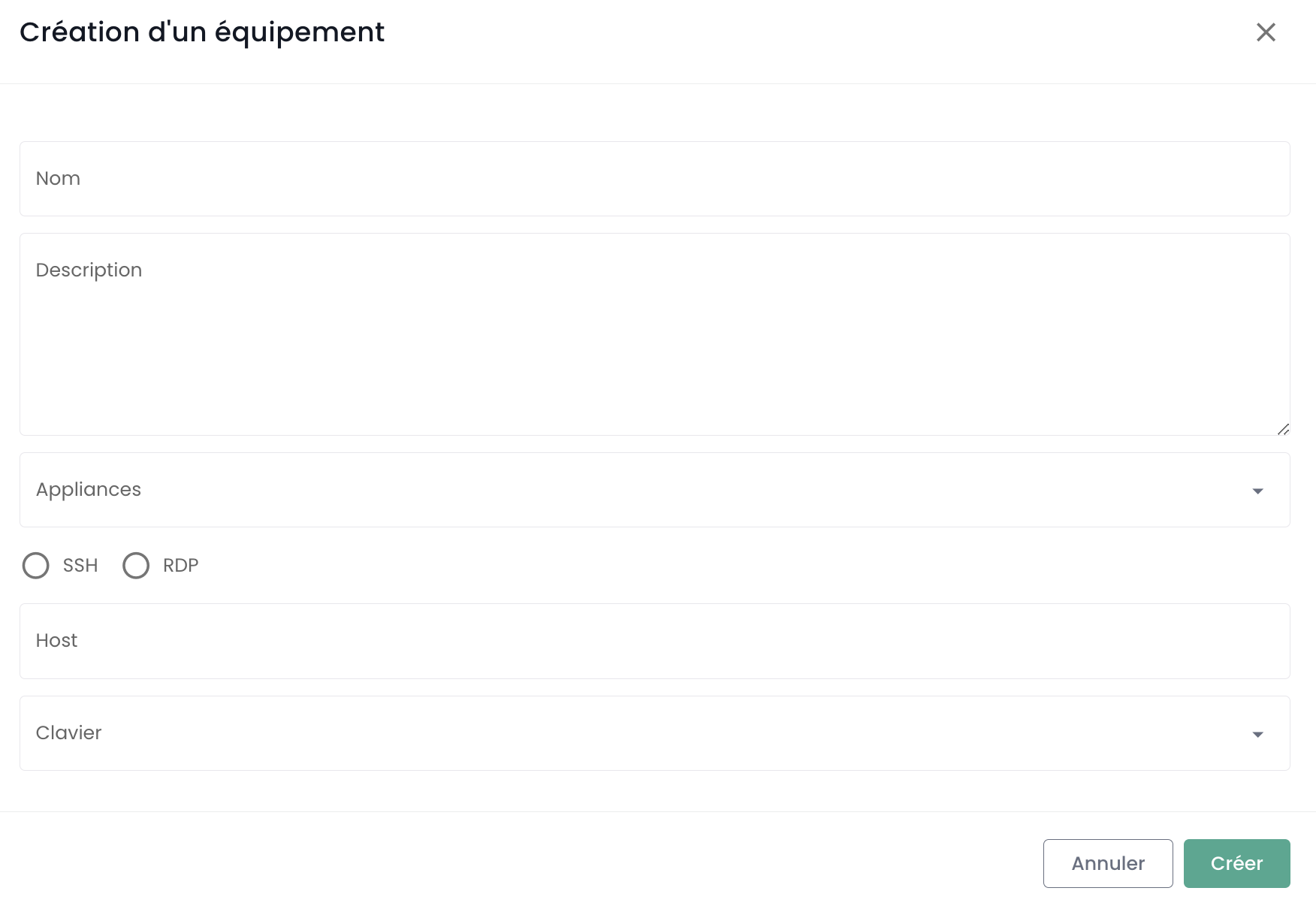Click the Description placeholder label

click(89, 270)
